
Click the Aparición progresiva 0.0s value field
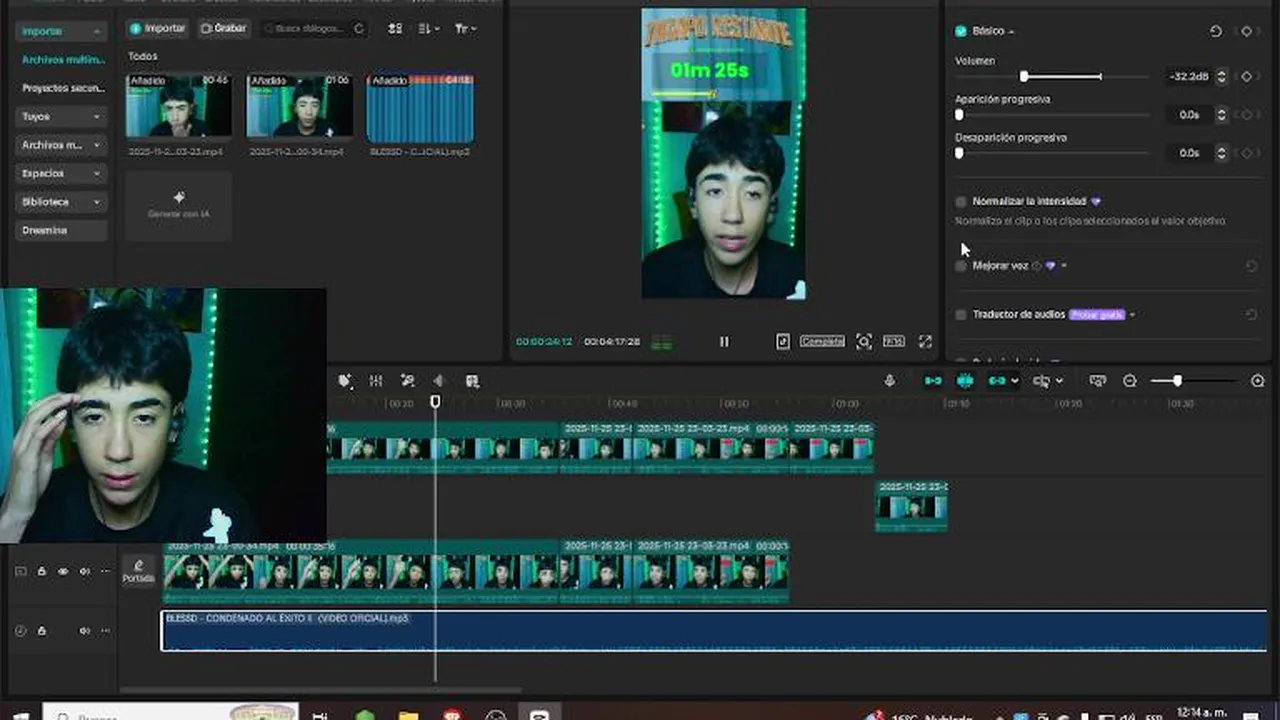tap(1188, 115)
